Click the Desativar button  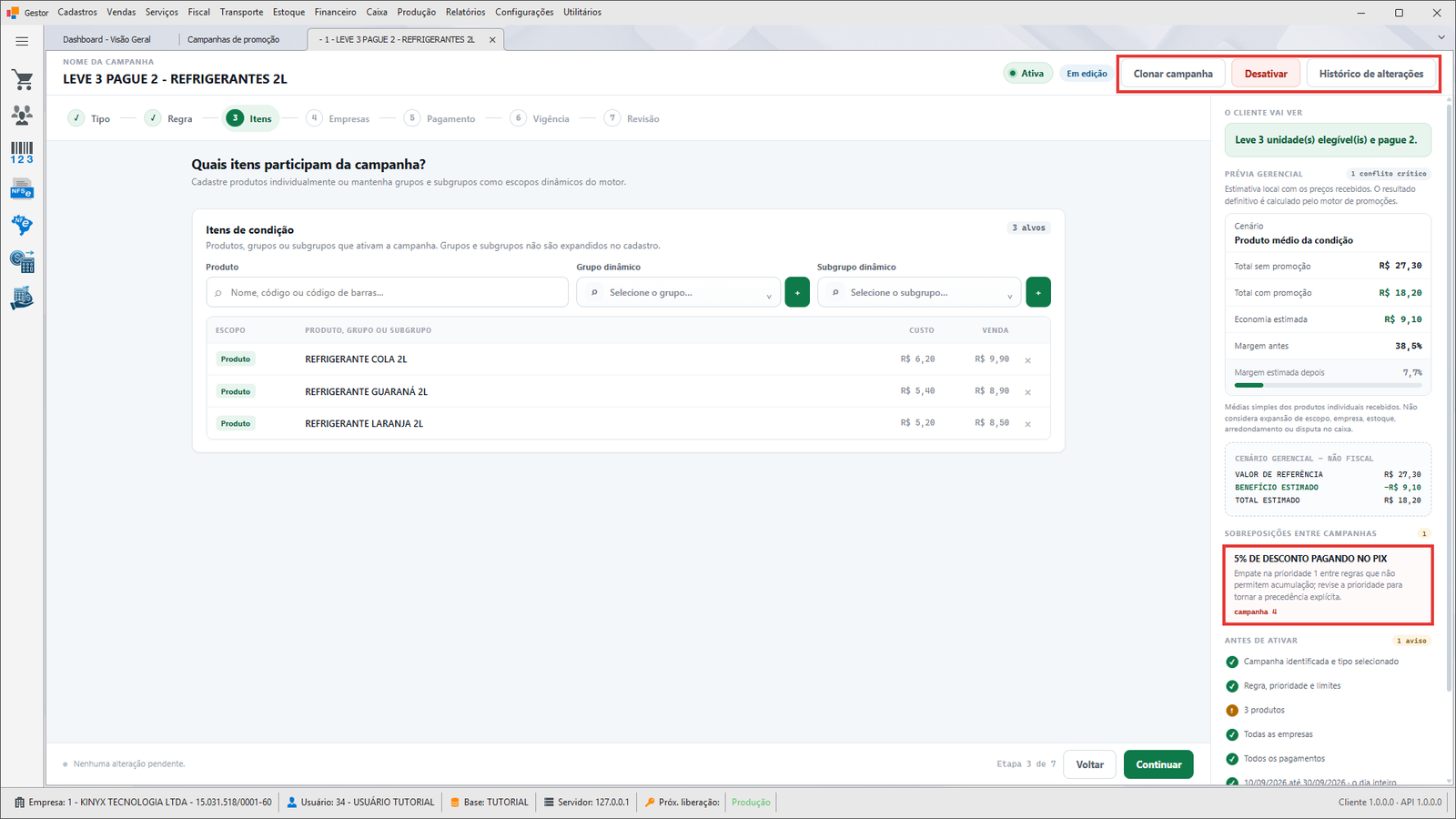click(x=1266, y=74)
